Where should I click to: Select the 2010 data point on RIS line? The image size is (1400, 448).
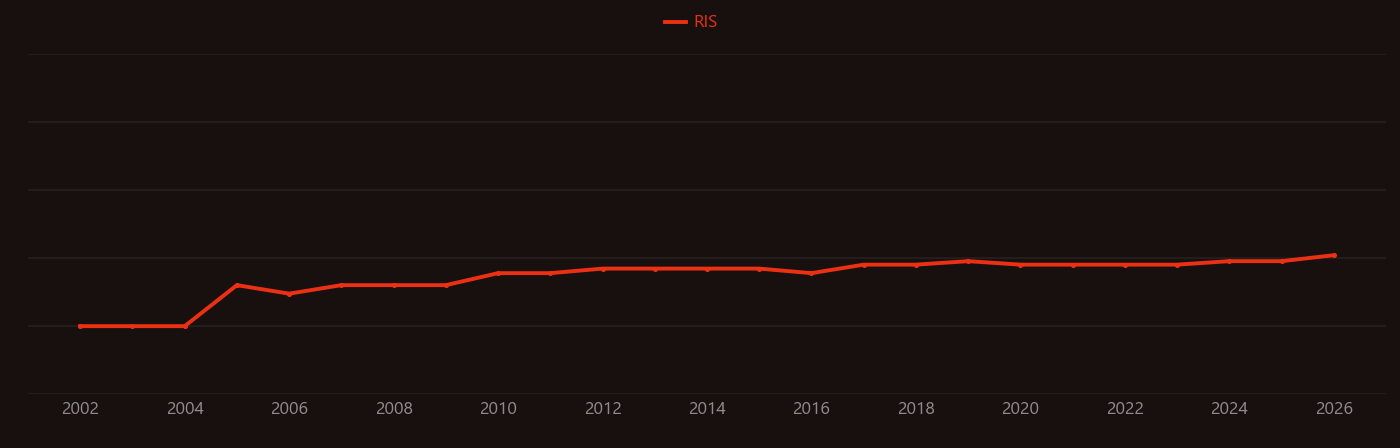pos(498,273)
